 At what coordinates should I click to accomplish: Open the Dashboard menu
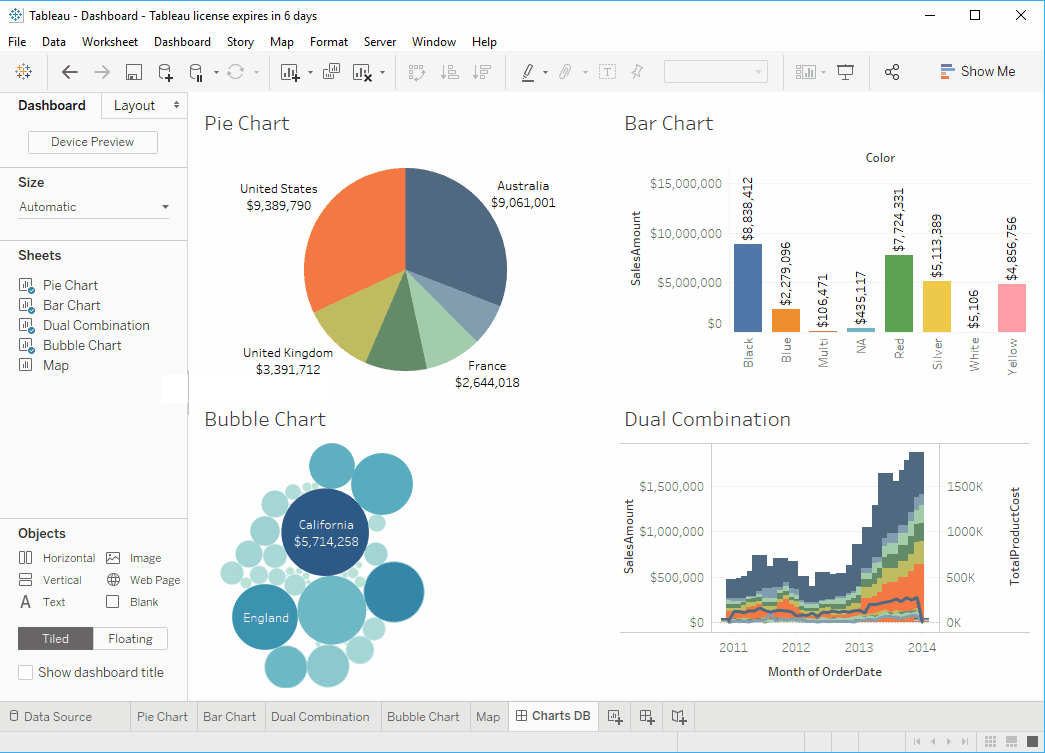pos(182,42)
